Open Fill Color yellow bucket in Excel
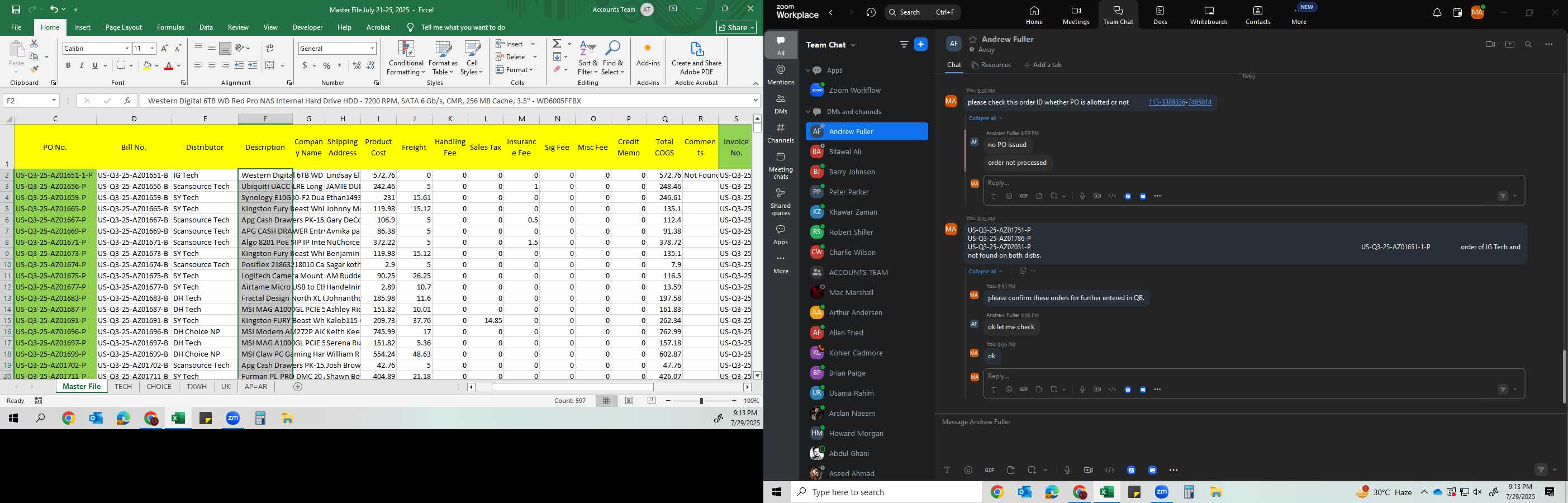This screenshot has width=1568, height=503. (147, 66)
